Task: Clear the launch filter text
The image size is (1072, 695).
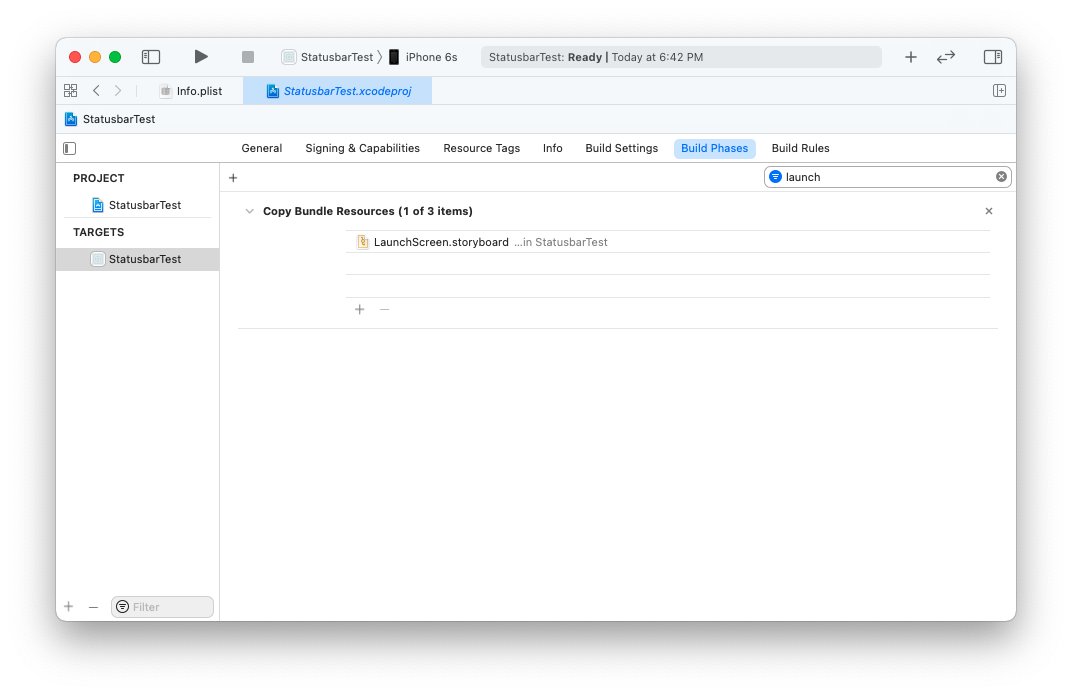Action: click(x=1001, y=177)
